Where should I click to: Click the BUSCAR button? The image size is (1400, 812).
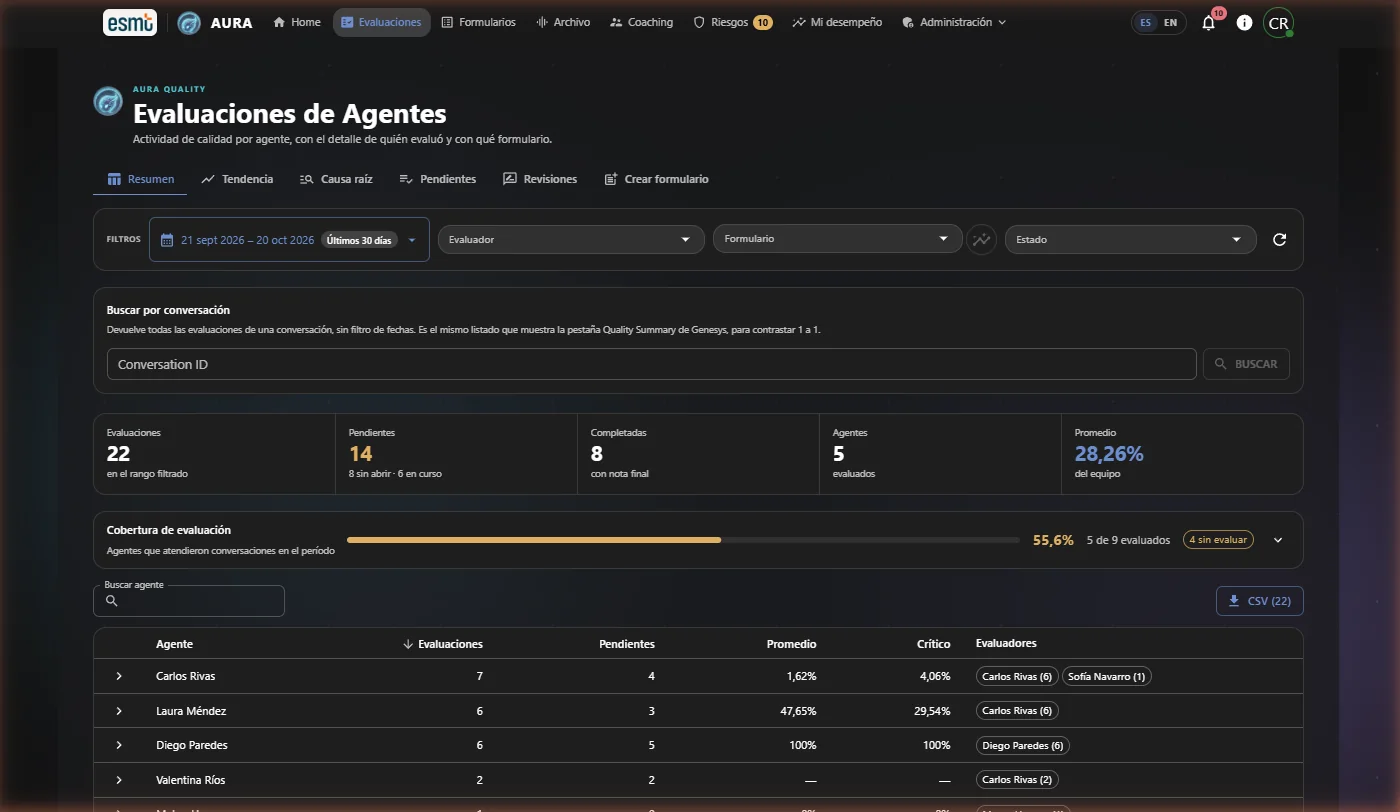click(1246, 364)
